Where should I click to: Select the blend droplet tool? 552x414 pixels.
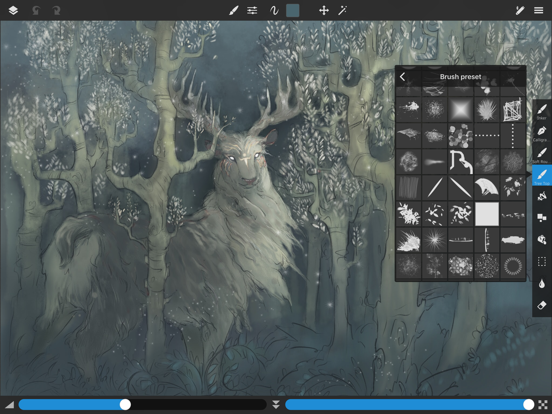pos(542,284)
